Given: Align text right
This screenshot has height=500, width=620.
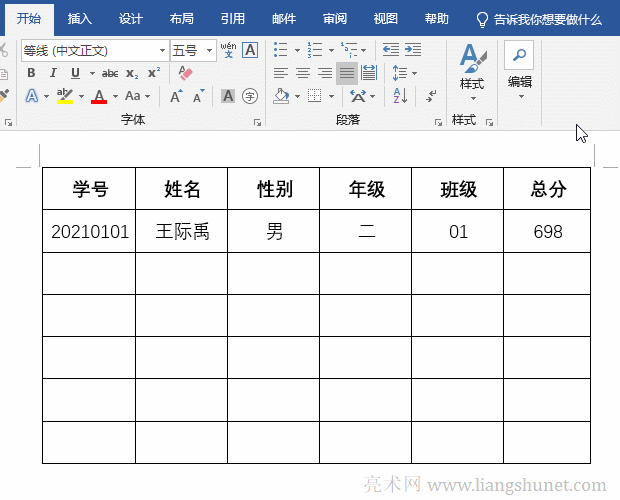Looking at the screenshot, I should [325, 73].
